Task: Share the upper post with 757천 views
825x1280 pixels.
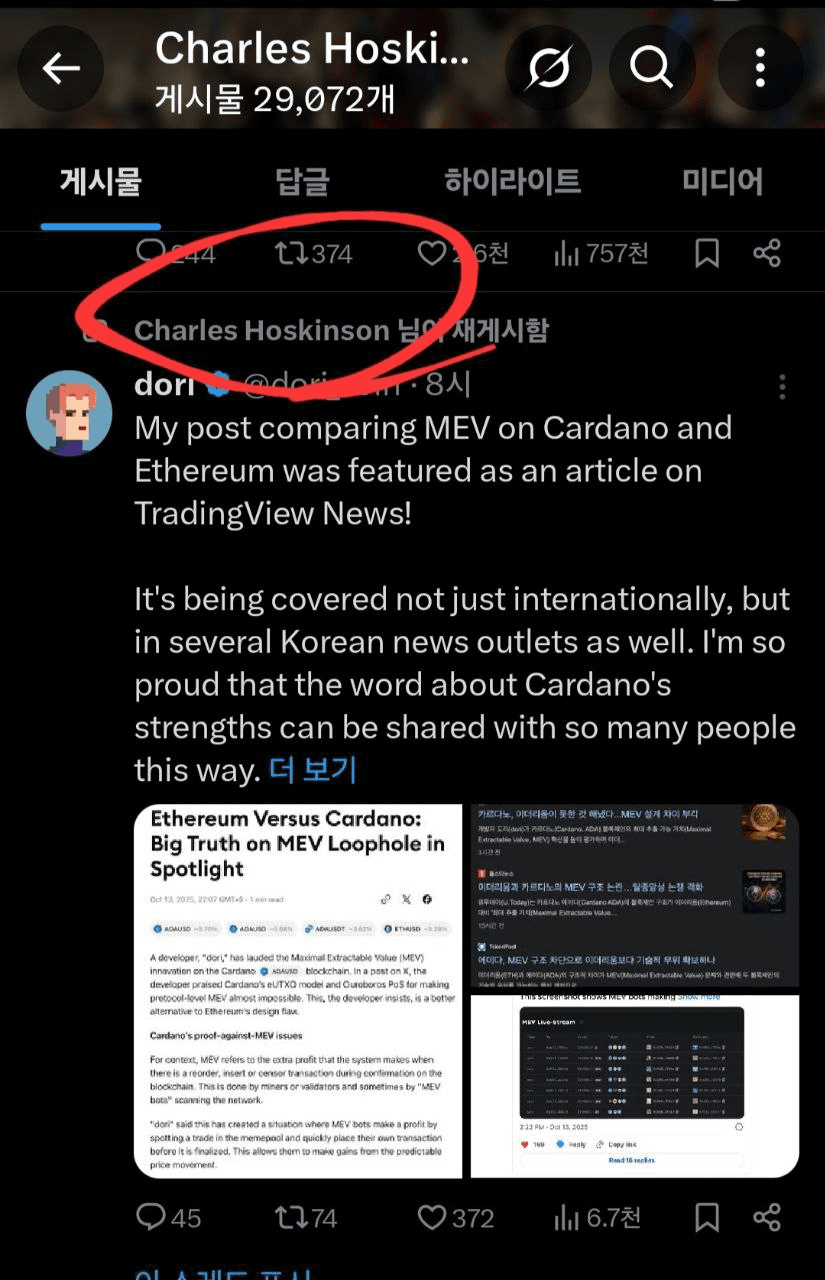Action: (767, 253)
